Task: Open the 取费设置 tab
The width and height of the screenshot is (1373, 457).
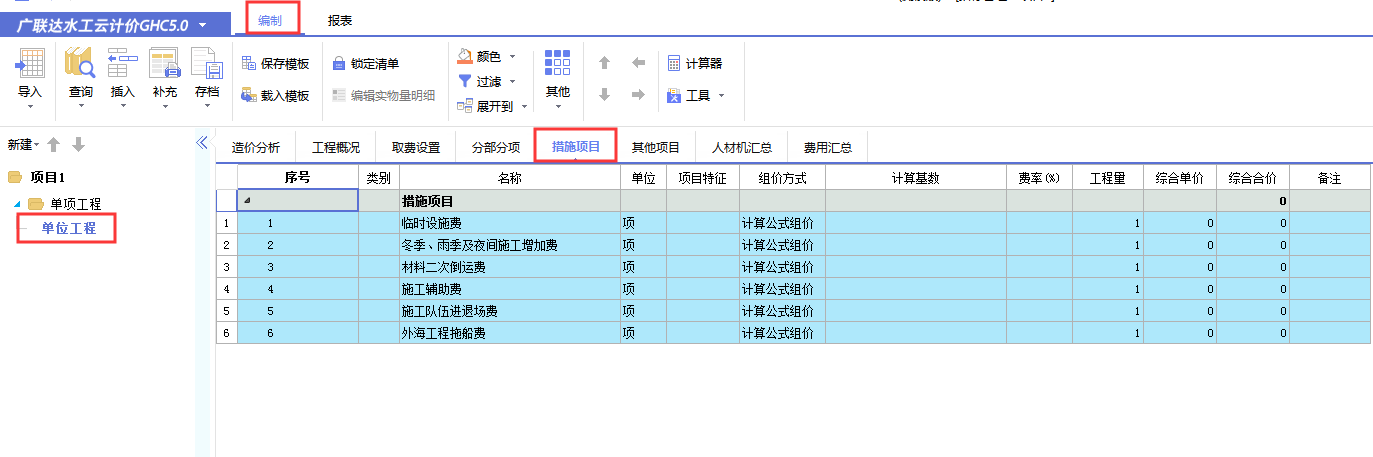Action: tap(416, 147)
